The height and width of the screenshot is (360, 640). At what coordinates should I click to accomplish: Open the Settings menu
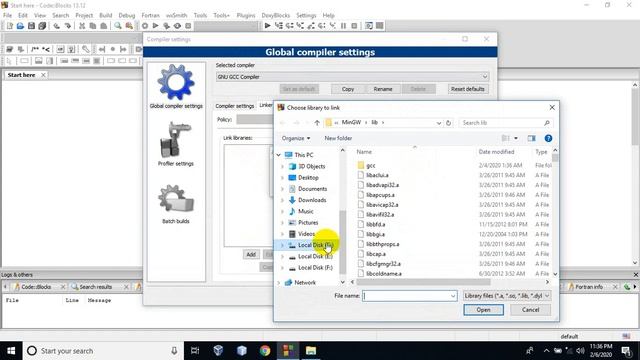click(306, 15)
